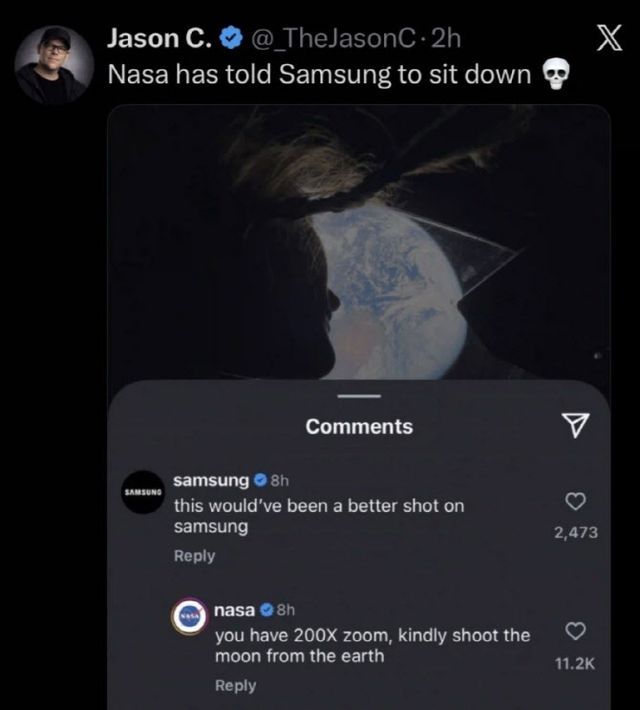Like the nasa comment with the heart
640x710 pixels.
tap(575, 631)
